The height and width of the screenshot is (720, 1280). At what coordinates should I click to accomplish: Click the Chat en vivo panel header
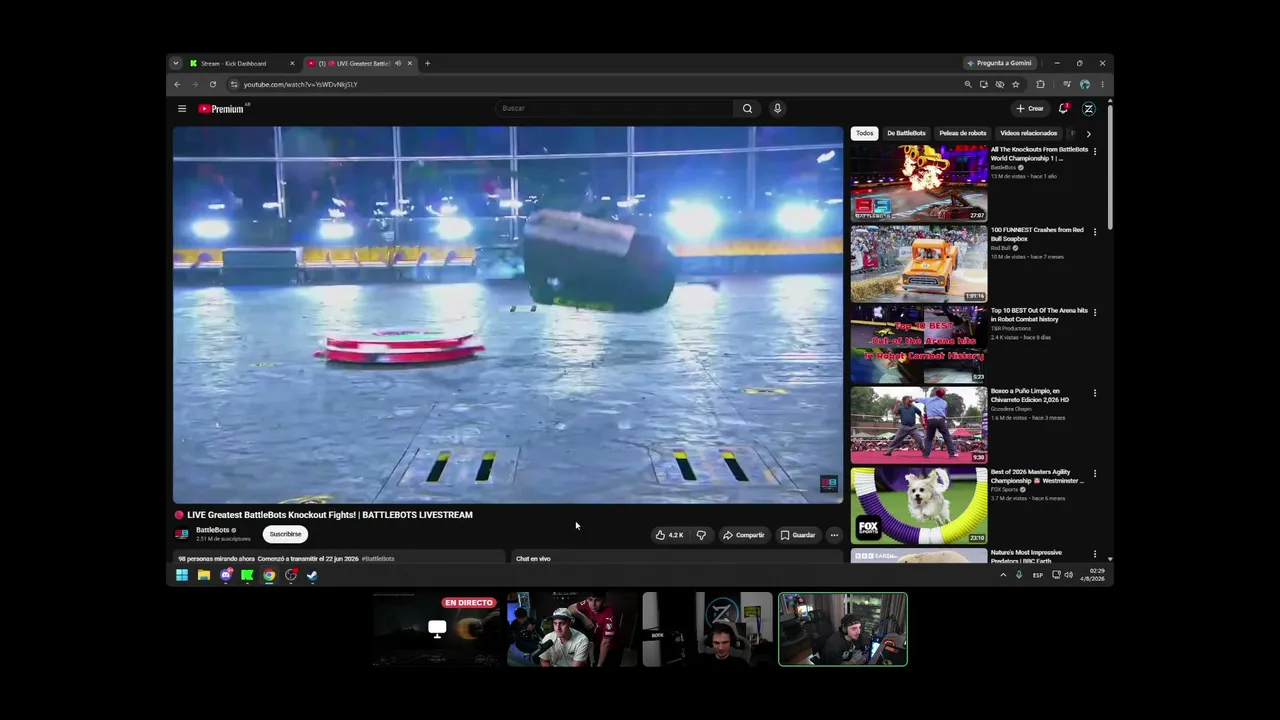[533, 559]
